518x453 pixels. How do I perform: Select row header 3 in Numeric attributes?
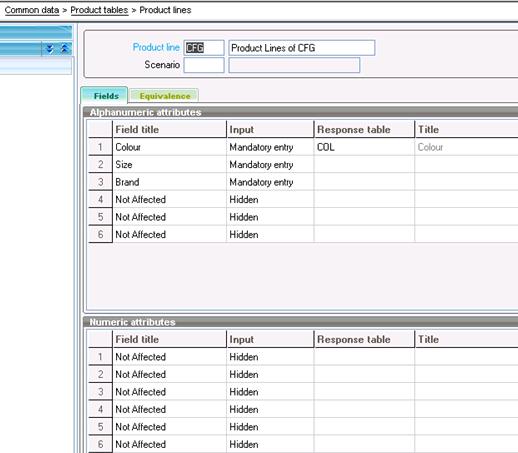pyautogui.click(x=100, y=392)
